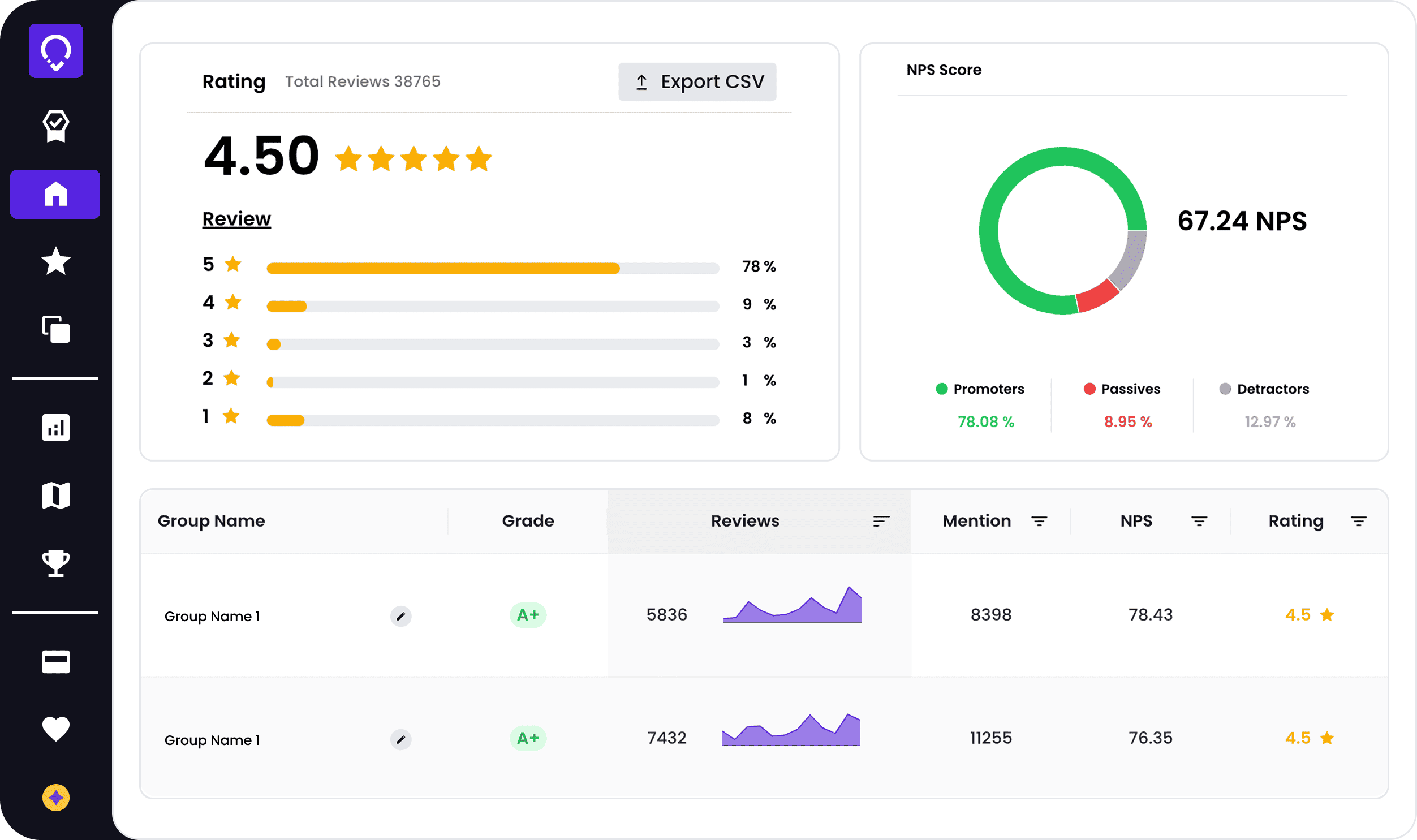
Task: Open the verified badge sidebar icon
Action: pyautogui.click(x=55, y=126)
